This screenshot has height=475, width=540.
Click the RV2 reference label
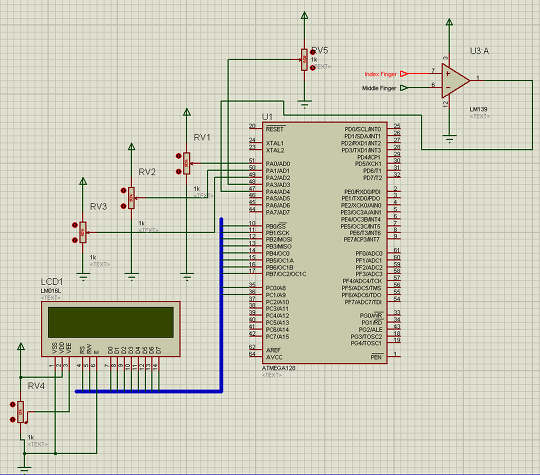(147, 172)
